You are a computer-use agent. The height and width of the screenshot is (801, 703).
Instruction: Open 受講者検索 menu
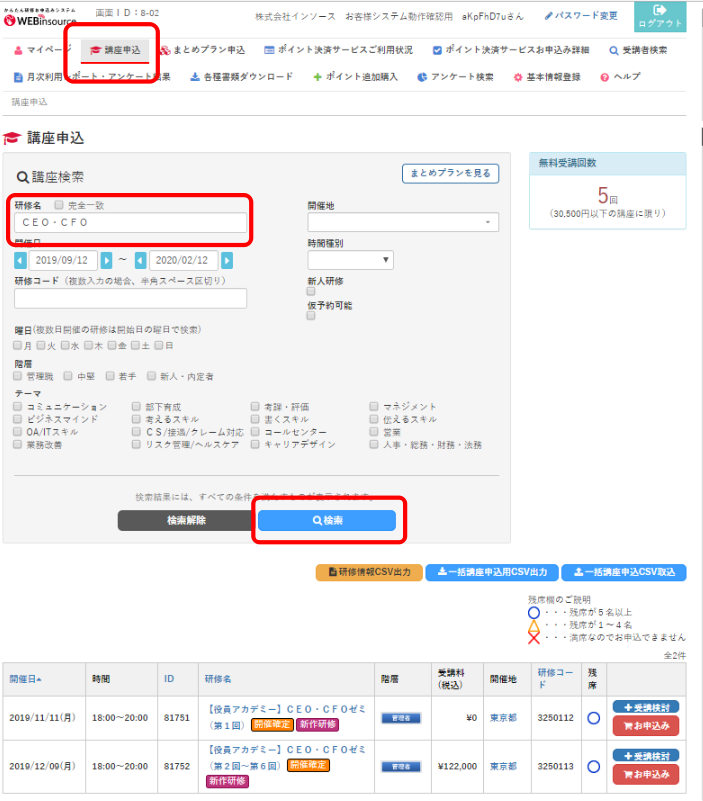(x=639, y=50)
